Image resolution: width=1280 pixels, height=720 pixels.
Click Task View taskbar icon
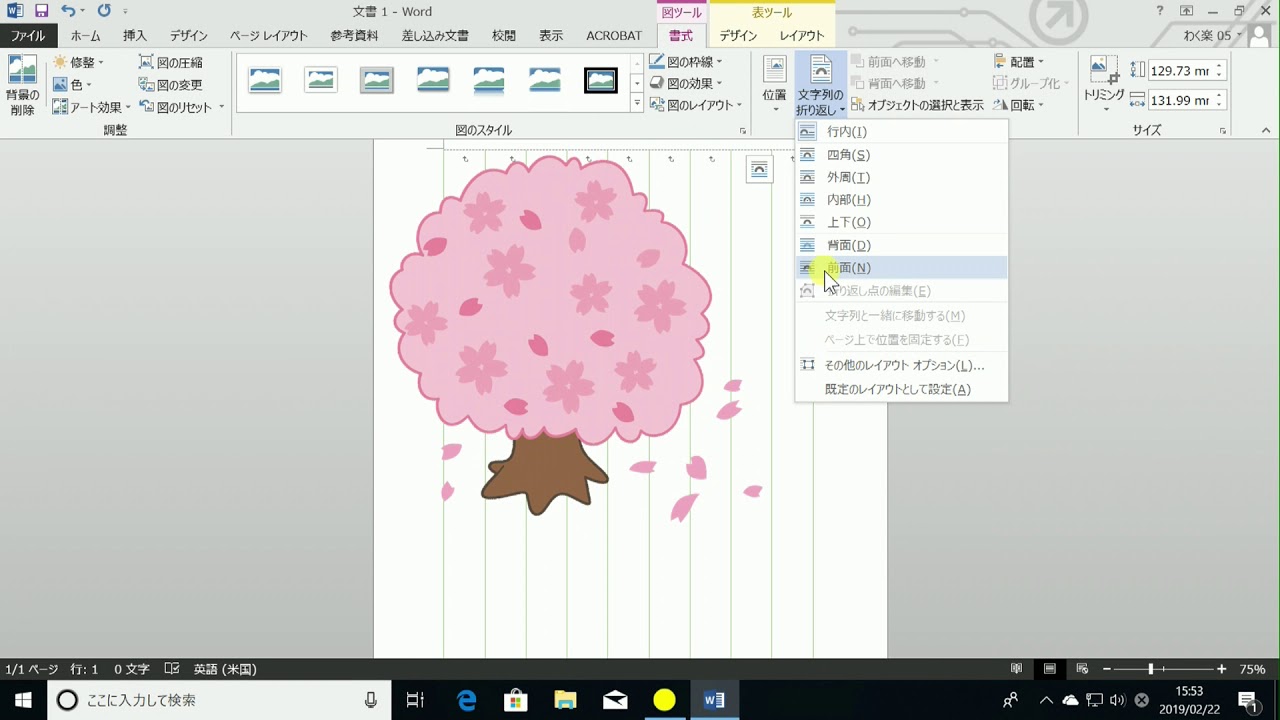pos(415,700)
